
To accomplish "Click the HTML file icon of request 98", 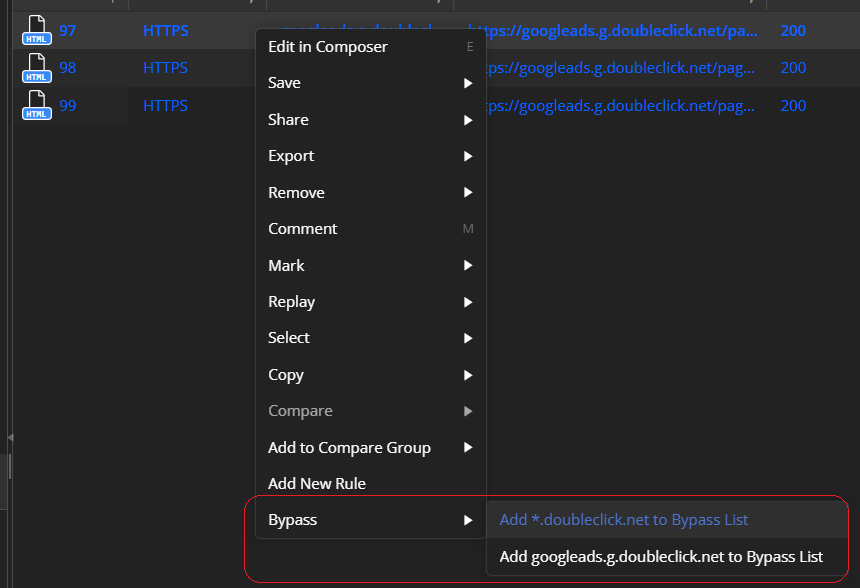I will click(36, 68).
